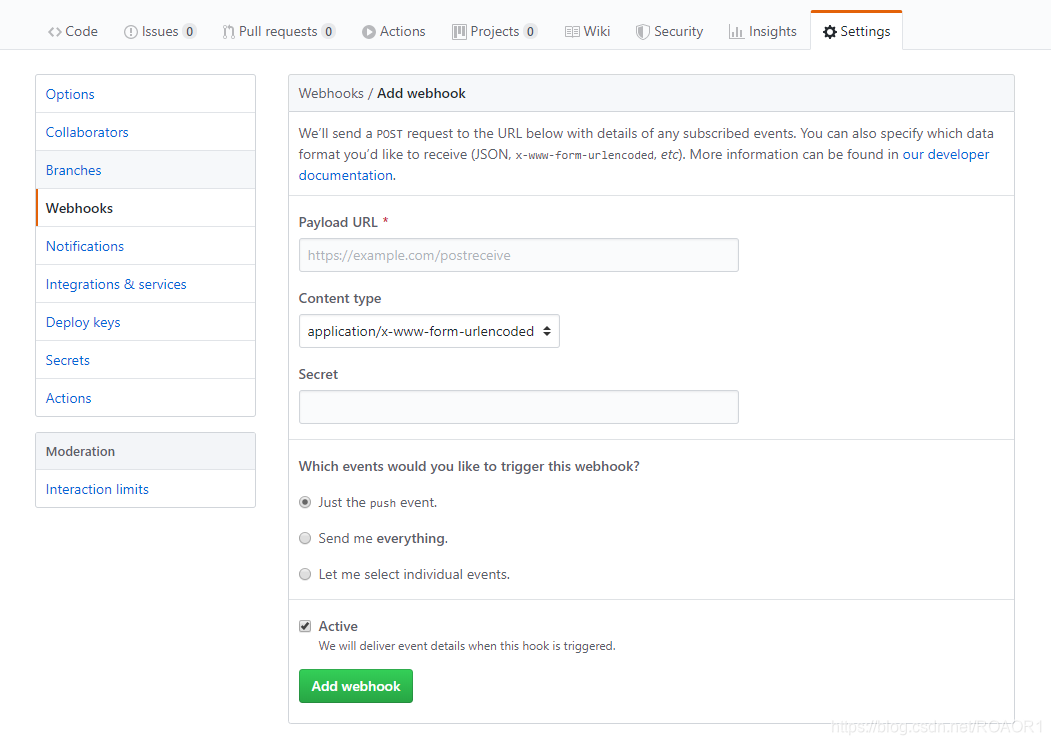Click the Insights graph icon

736,32
